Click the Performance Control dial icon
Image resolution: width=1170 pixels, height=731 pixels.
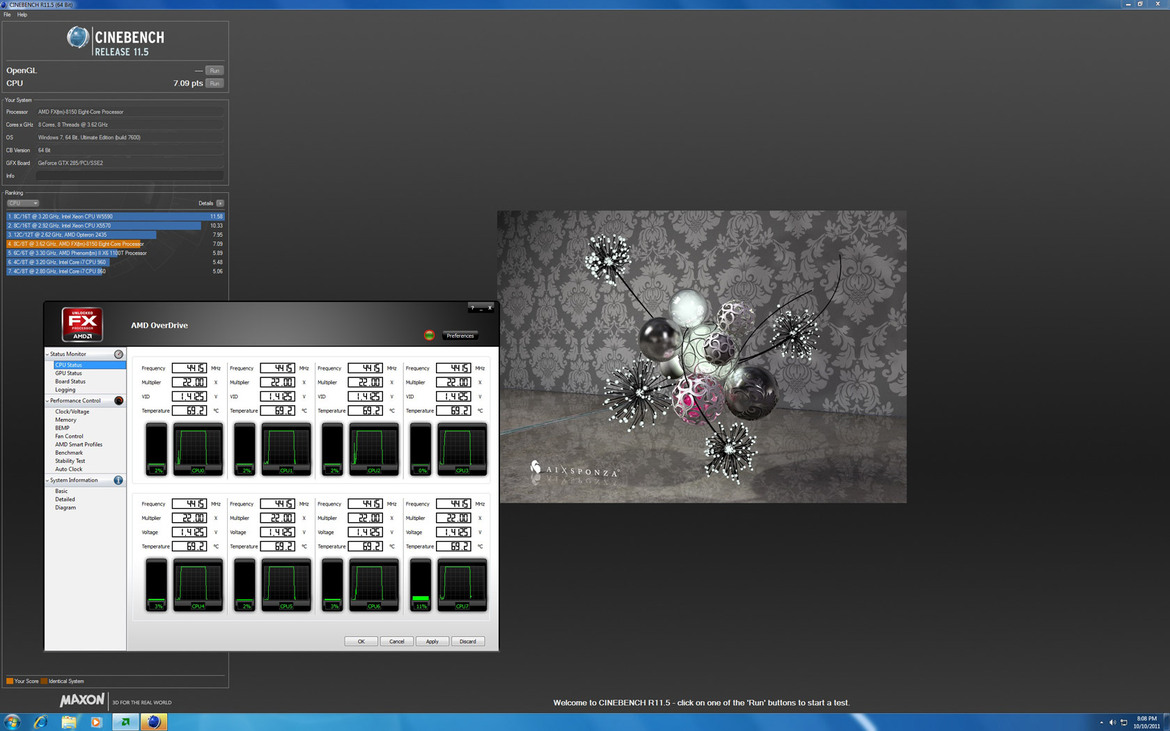tap(118, 401)
